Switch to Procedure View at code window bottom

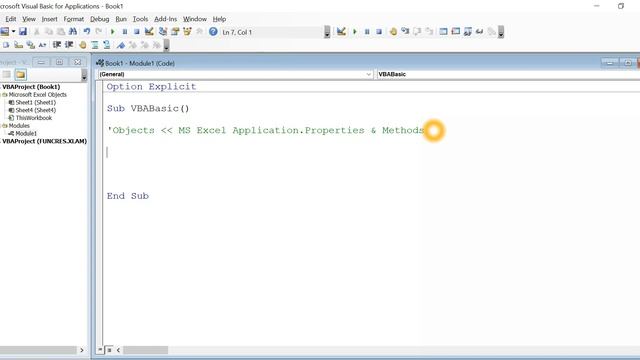100,350
